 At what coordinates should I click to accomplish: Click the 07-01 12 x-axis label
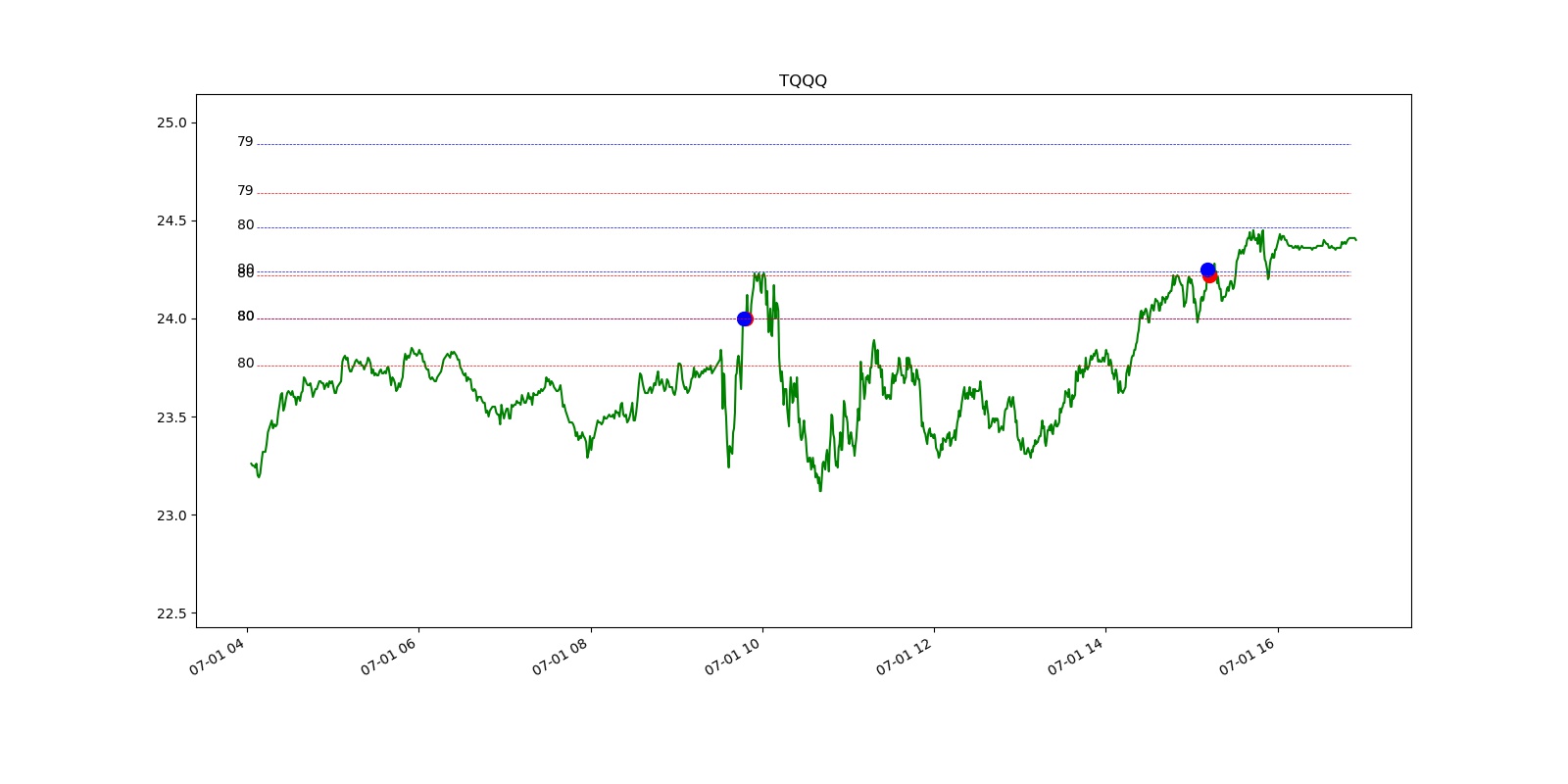point(904,656)
